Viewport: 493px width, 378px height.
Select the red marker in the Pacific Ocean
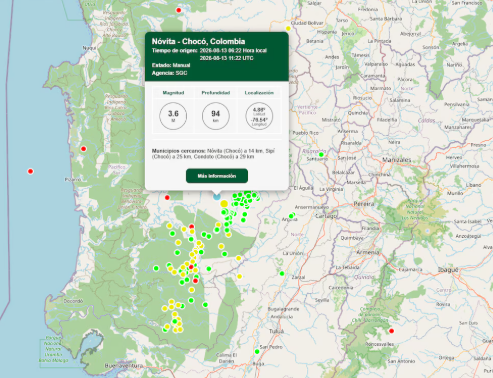pyautogui.click(x=30, y=171)
